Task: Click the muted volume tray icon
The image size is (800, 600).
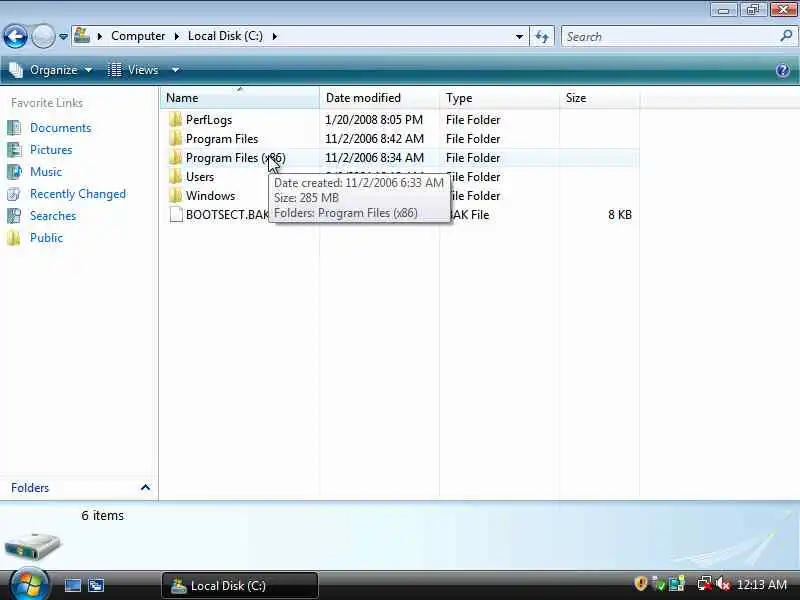Action: [x=723, y=584]
